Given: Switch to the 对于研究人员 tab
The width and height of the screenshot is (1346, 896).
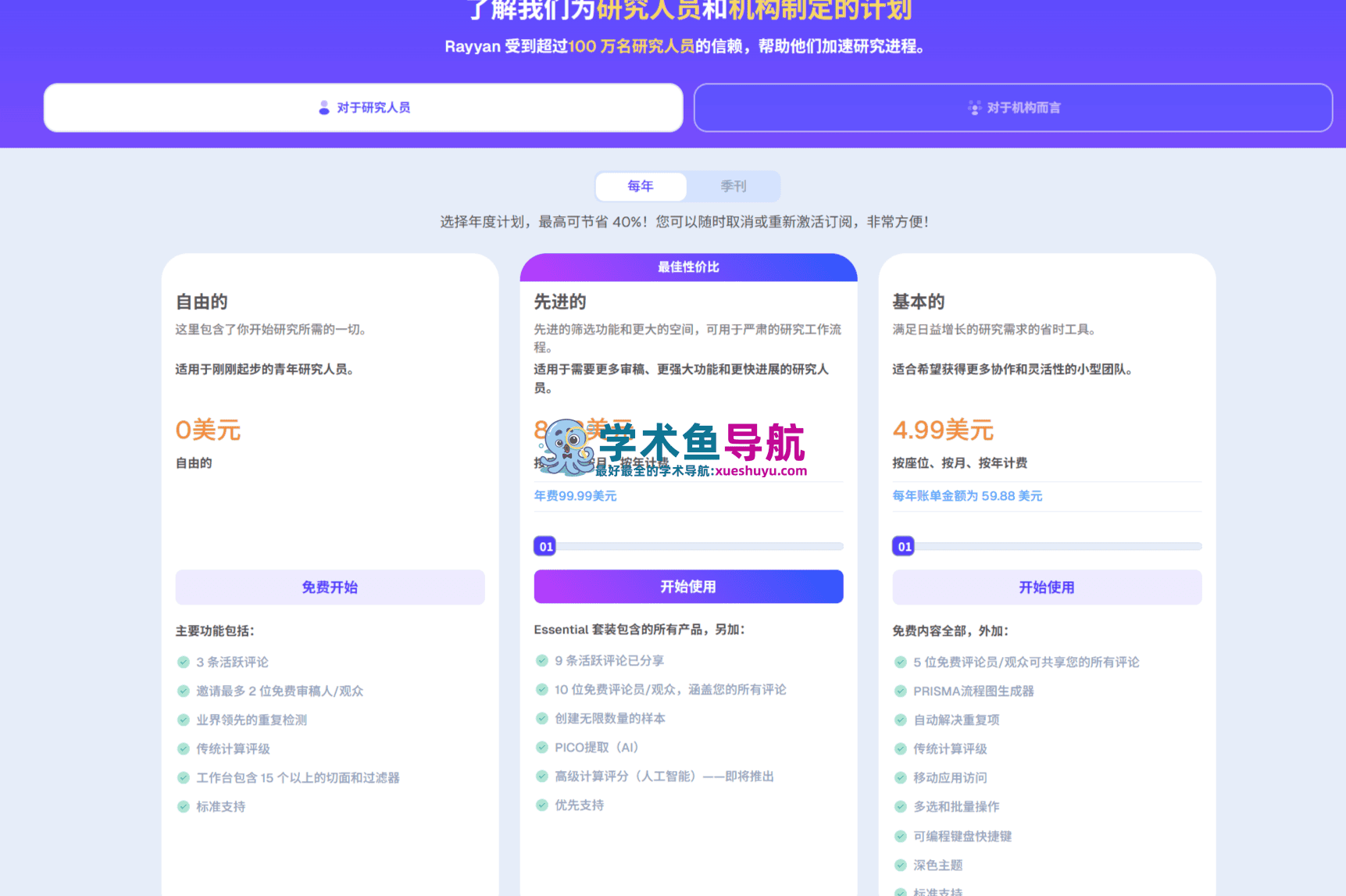Looking at the screenshot, I should click(x=363, y=108).
